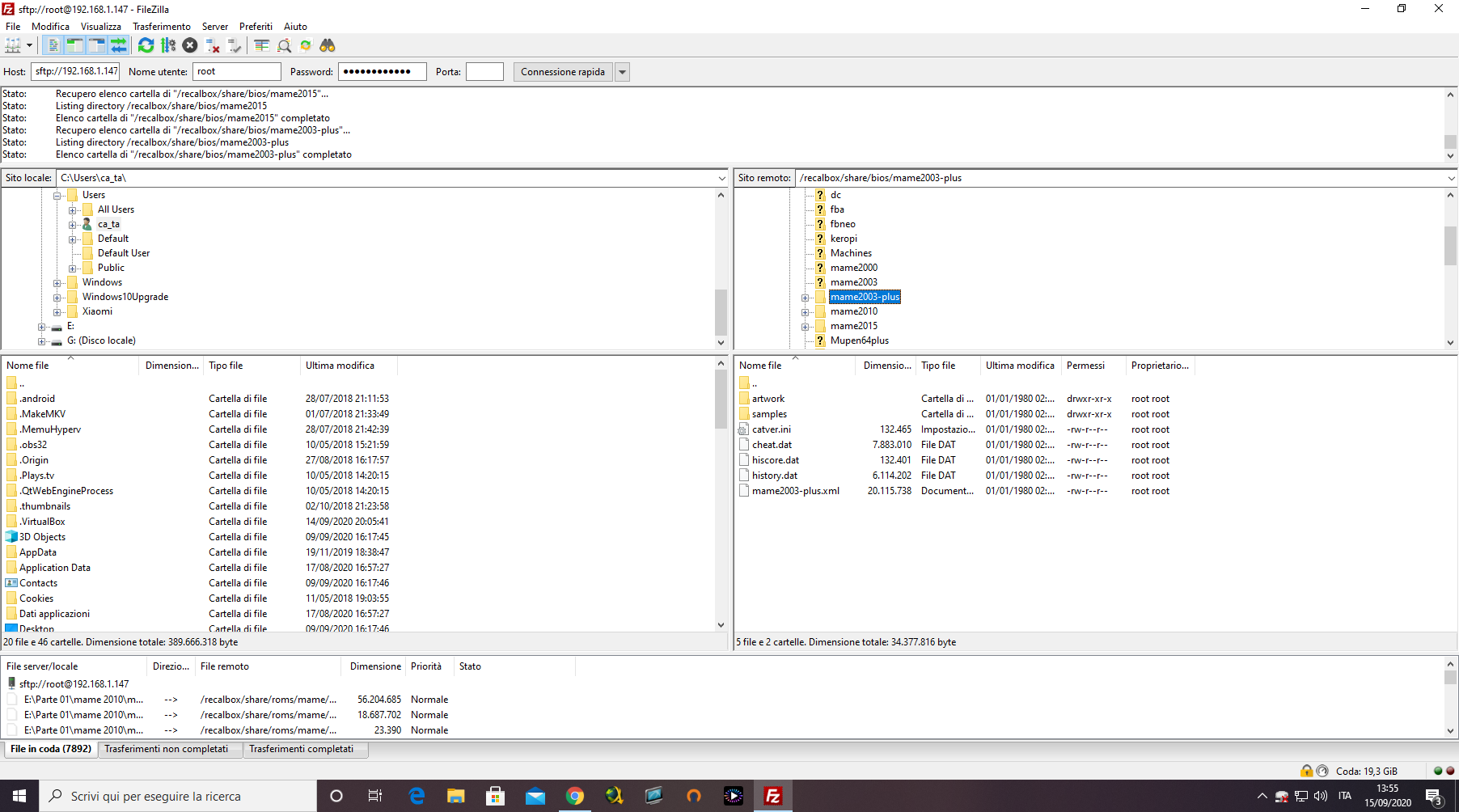Switch to Trasferimenti non completati tab
Image resolution: width=1459 pixels, height=812 pixels.
170,749
